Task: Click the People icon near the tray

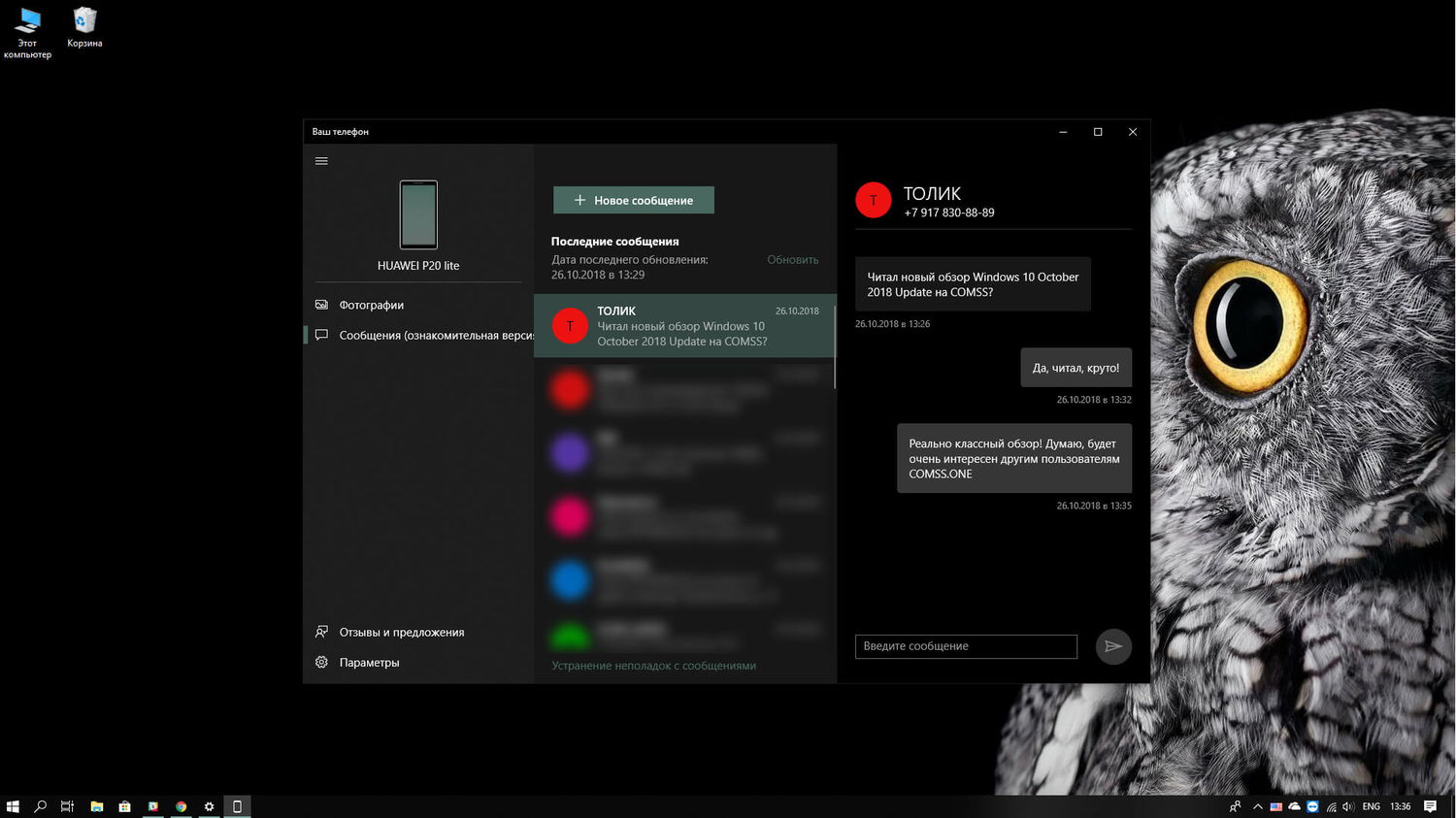Action: pyautogui.click(x=1235, y=806)
